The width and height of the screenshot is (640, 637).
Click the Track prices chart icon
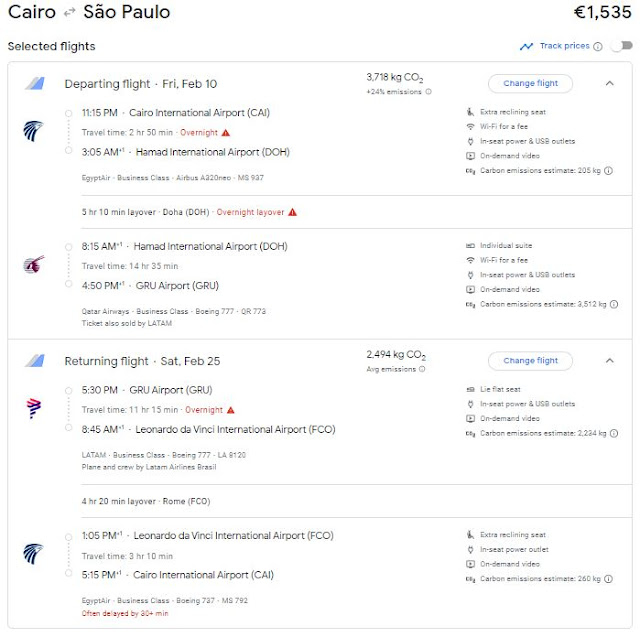[x=526, y=46]
